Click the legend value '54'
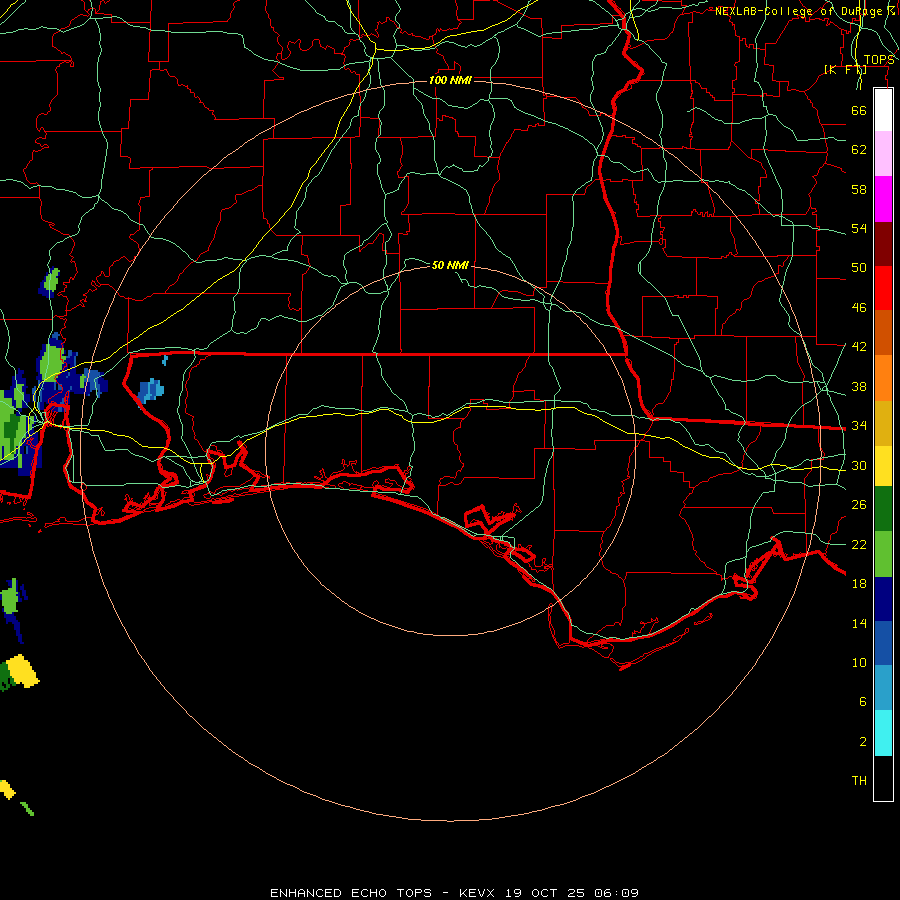The height and width of the screenshot is (900, 900). (x=859, y=228)
